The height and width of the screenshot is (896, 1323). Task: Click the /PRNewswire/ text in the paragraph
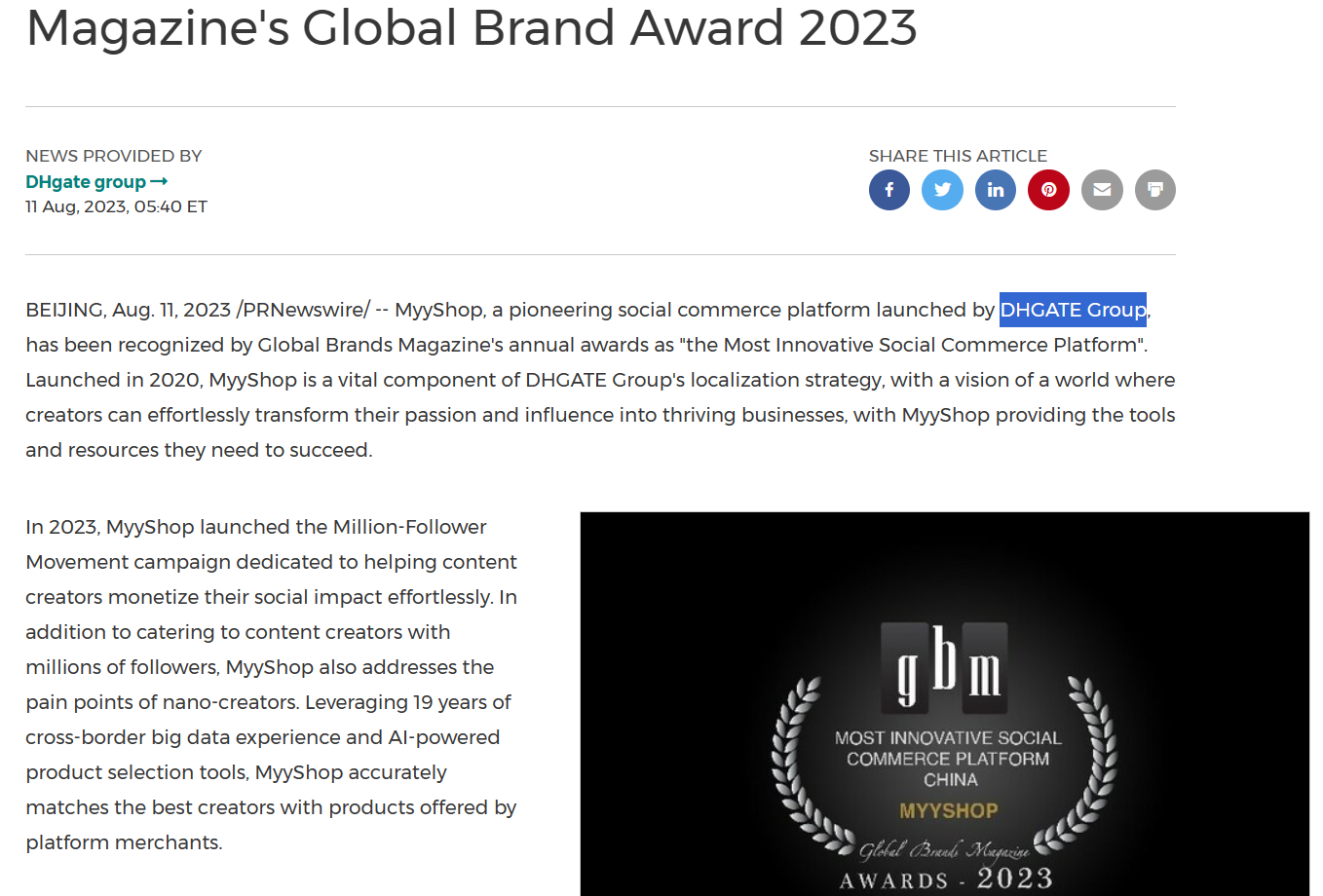[x=303, y=310]
